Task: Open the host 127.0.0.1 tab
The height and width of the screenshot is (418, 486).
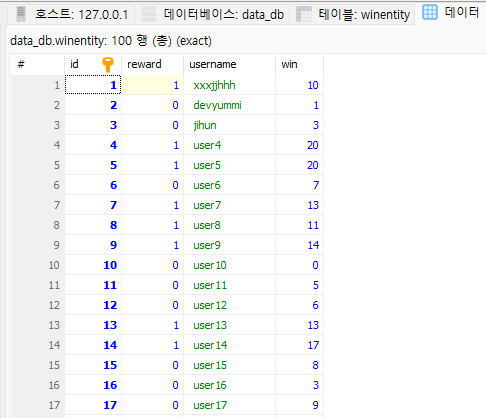Action: click(71, 14)
